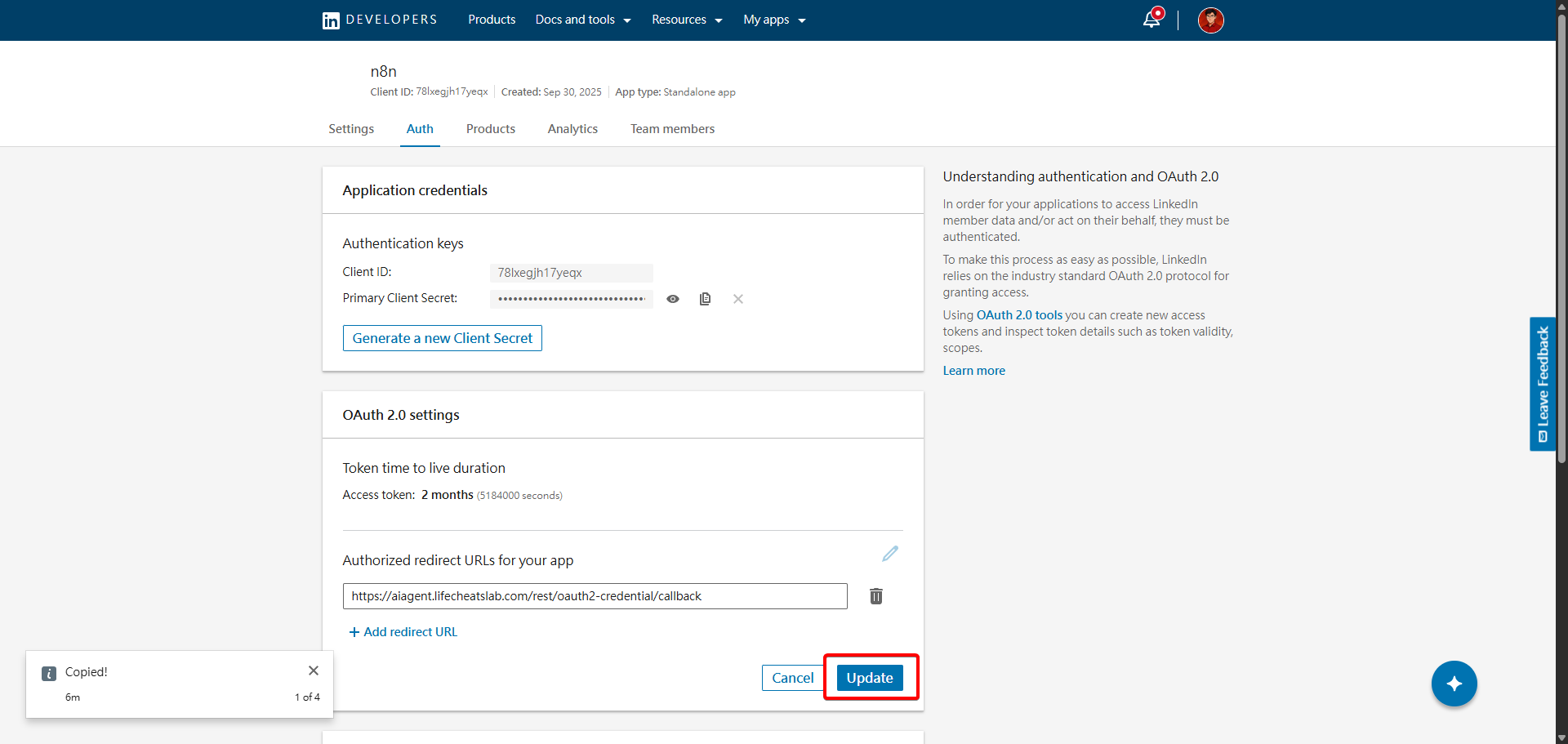Screen dimensions: 1568x744
Task: Expand the Resources menu
Action: tap(686, 20)
